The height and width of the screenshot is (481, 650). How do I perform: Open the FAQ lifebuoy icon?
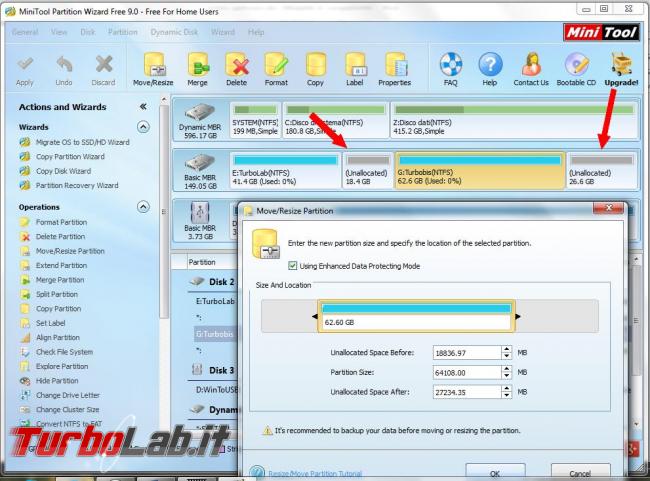pos(451,65)
